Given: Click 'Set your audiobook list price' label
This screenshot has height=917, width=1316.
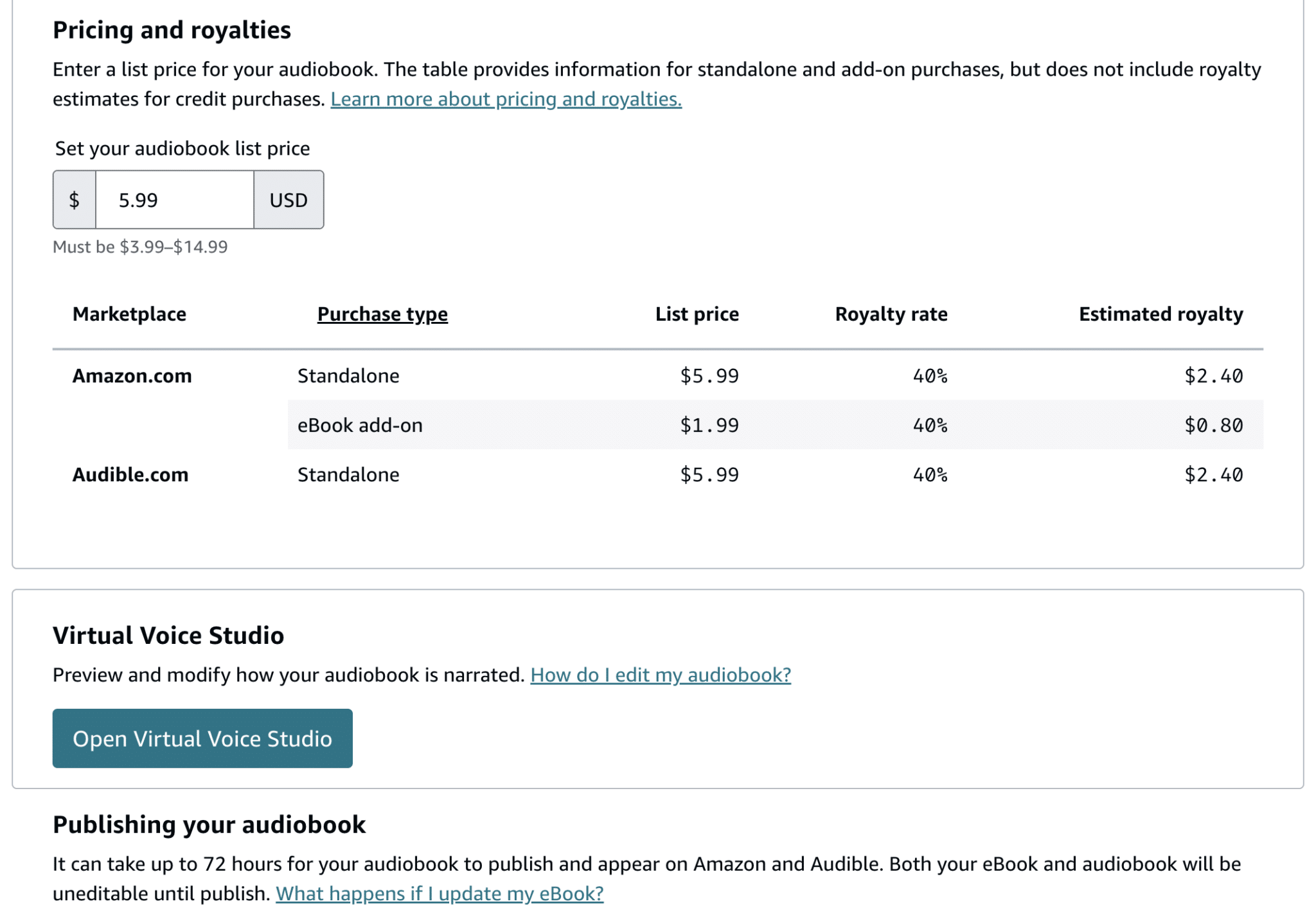Looking at the screenshot, I should [182, 148].
